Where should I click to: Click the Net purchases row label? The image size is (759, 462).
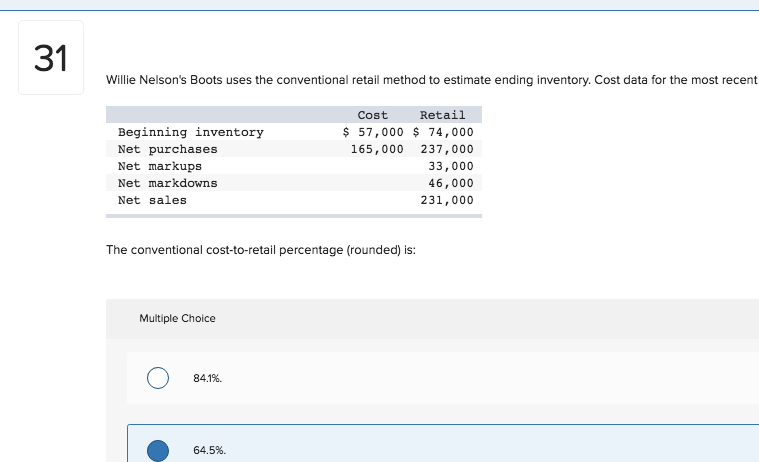click(x=167, y=149)
